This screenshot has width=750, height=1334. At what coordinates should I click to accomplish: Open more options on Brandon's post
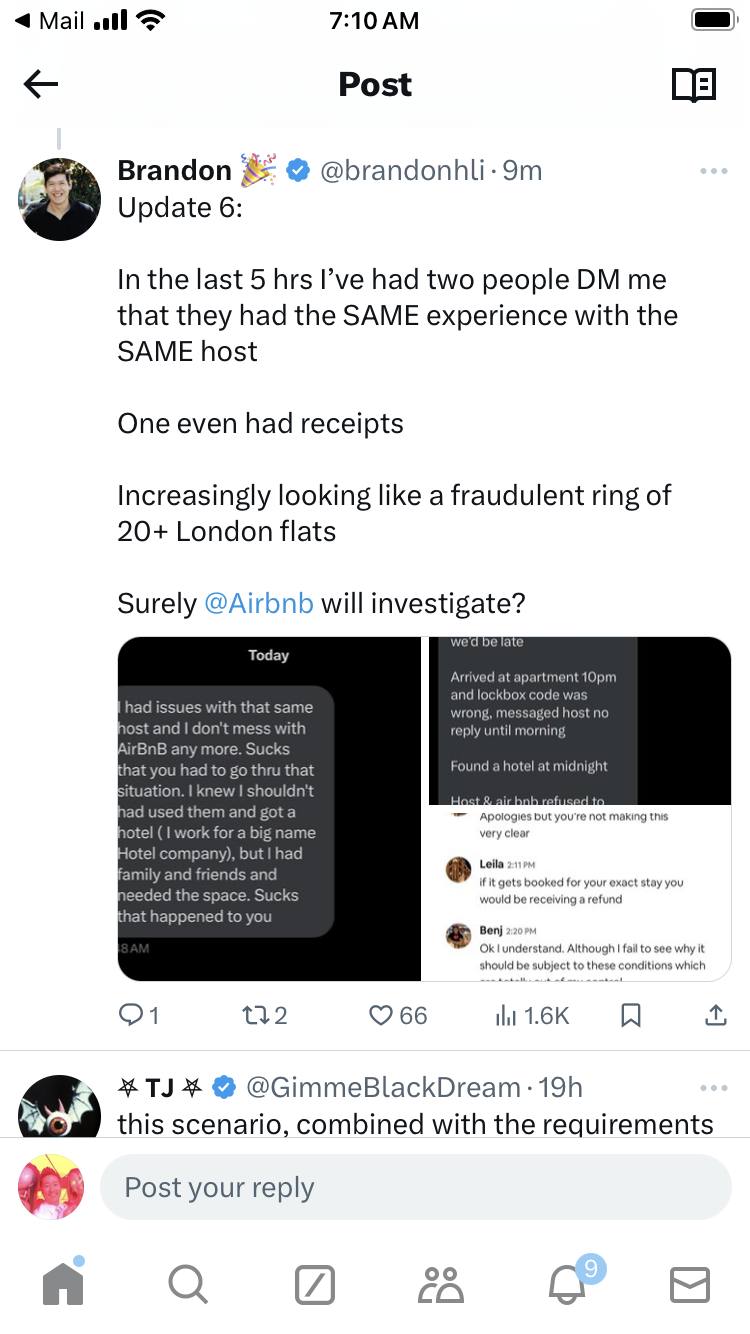click(x=714, y=172)
